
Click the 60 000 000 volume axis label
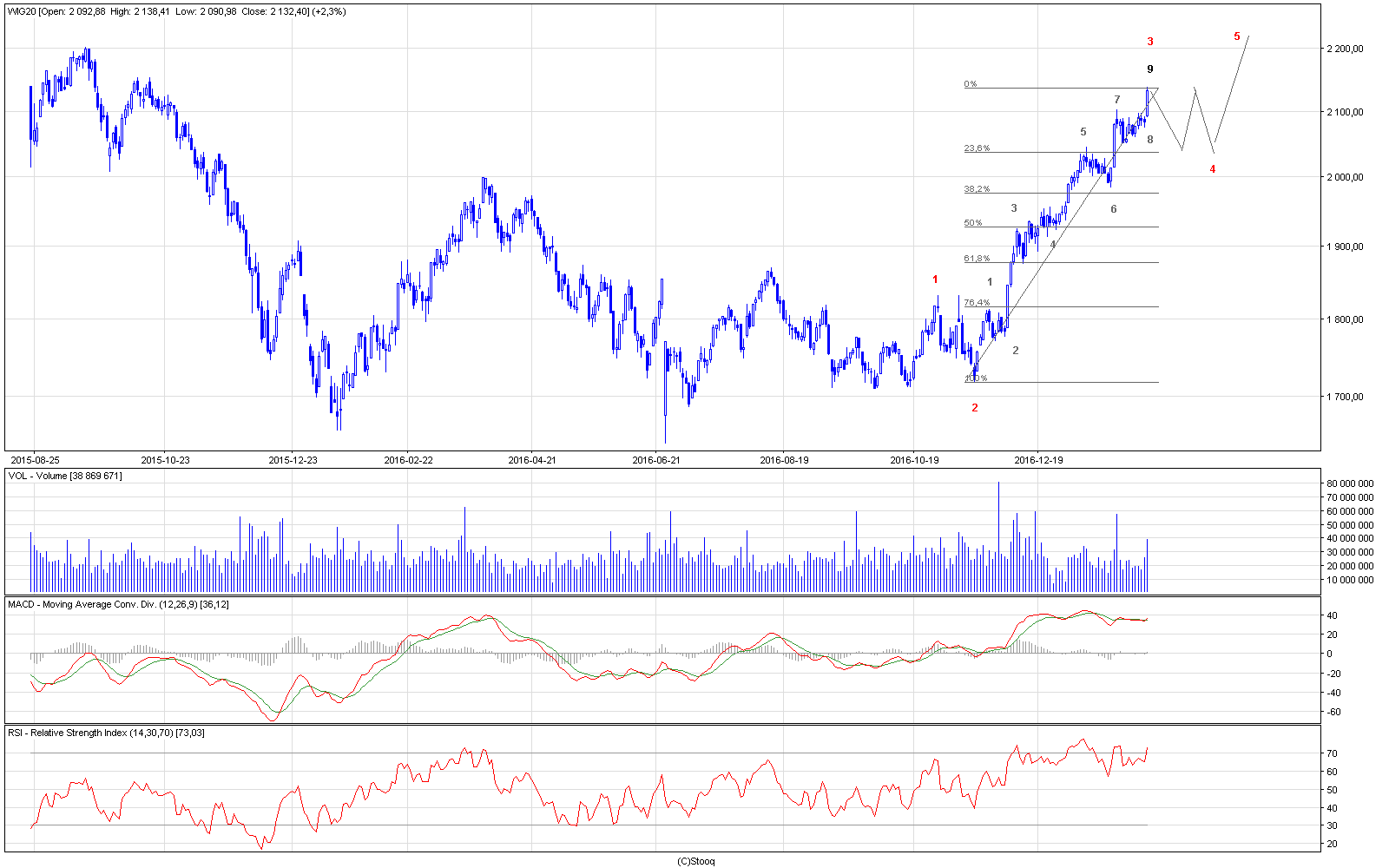[x=1351, y=511]
